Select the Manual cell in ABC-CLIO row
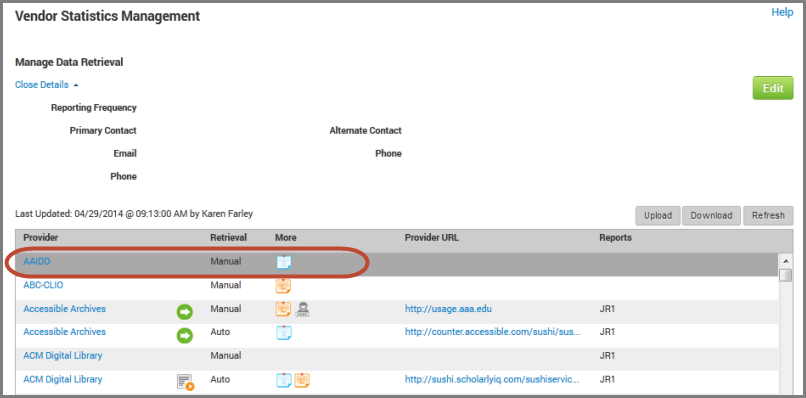This screenshot has height=398, width=806. tap(226, 284)
